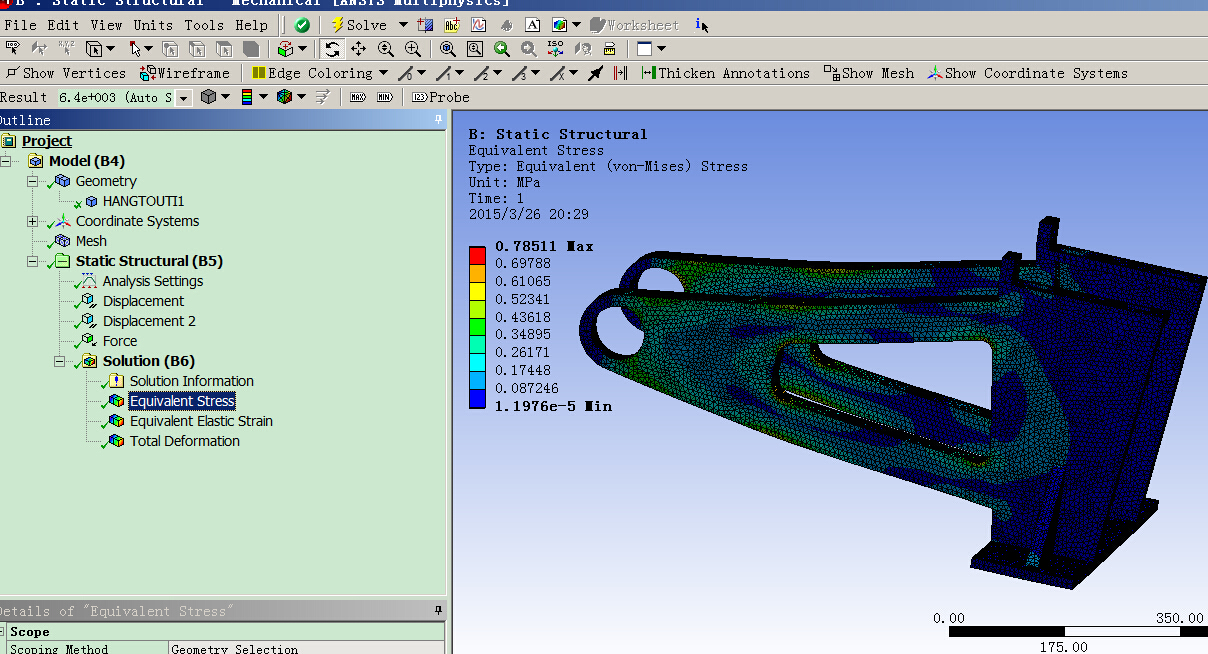Click the Box Zoom tool
Viewport: 1208px width, 654px height.
click(x=413, y=49)
